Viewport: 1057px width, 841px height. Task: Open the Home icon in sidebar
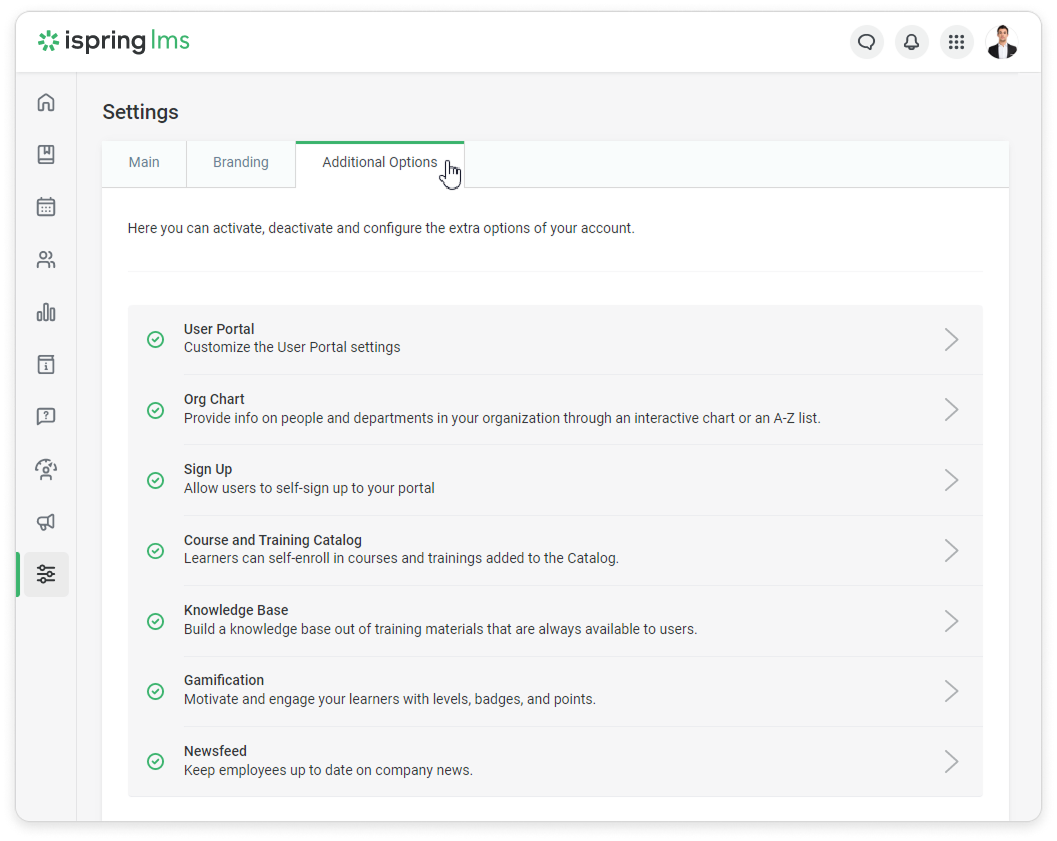pos(46,102)
